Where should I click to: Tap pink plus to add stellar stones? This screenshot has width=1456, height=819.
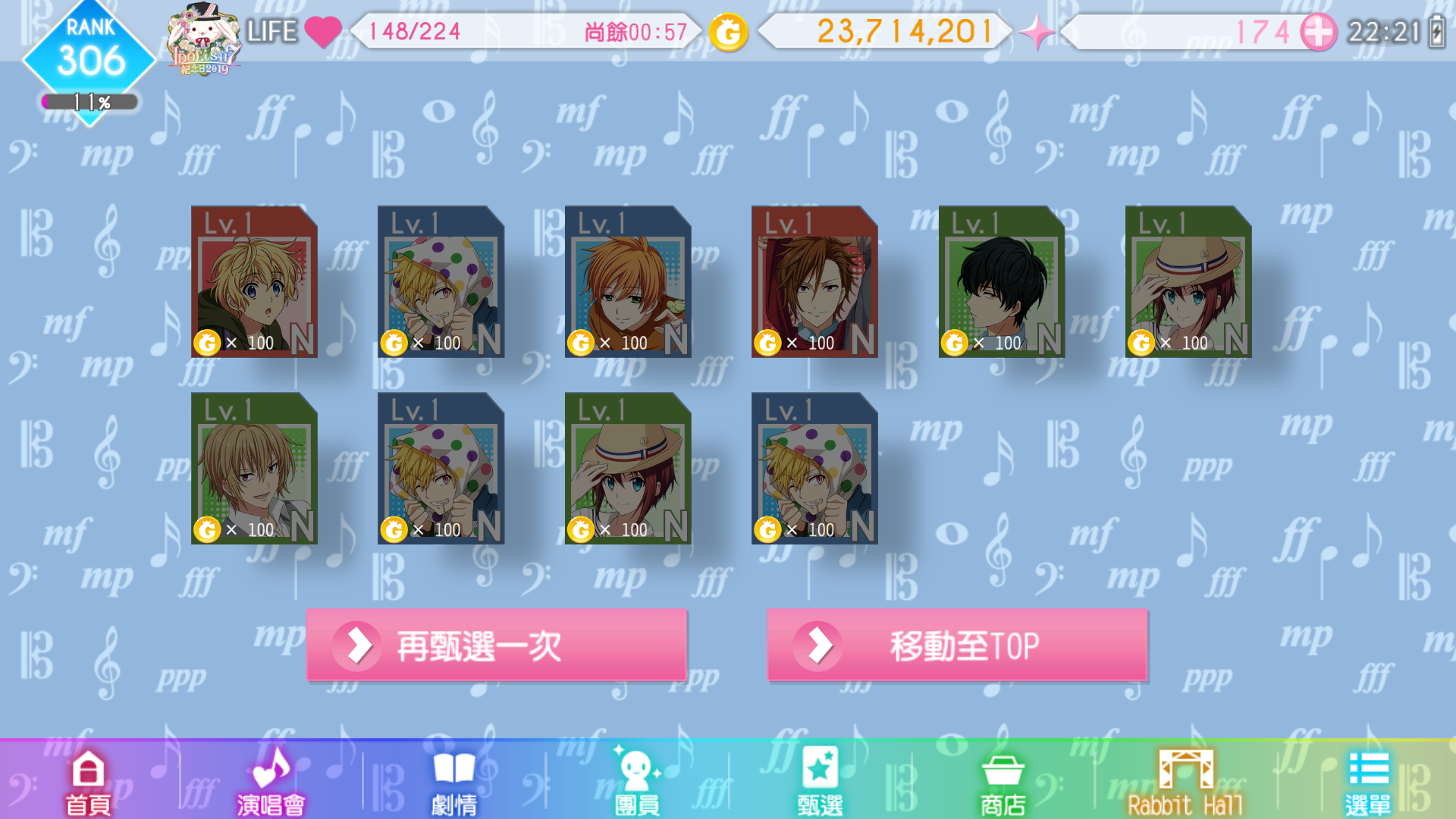1319,32
